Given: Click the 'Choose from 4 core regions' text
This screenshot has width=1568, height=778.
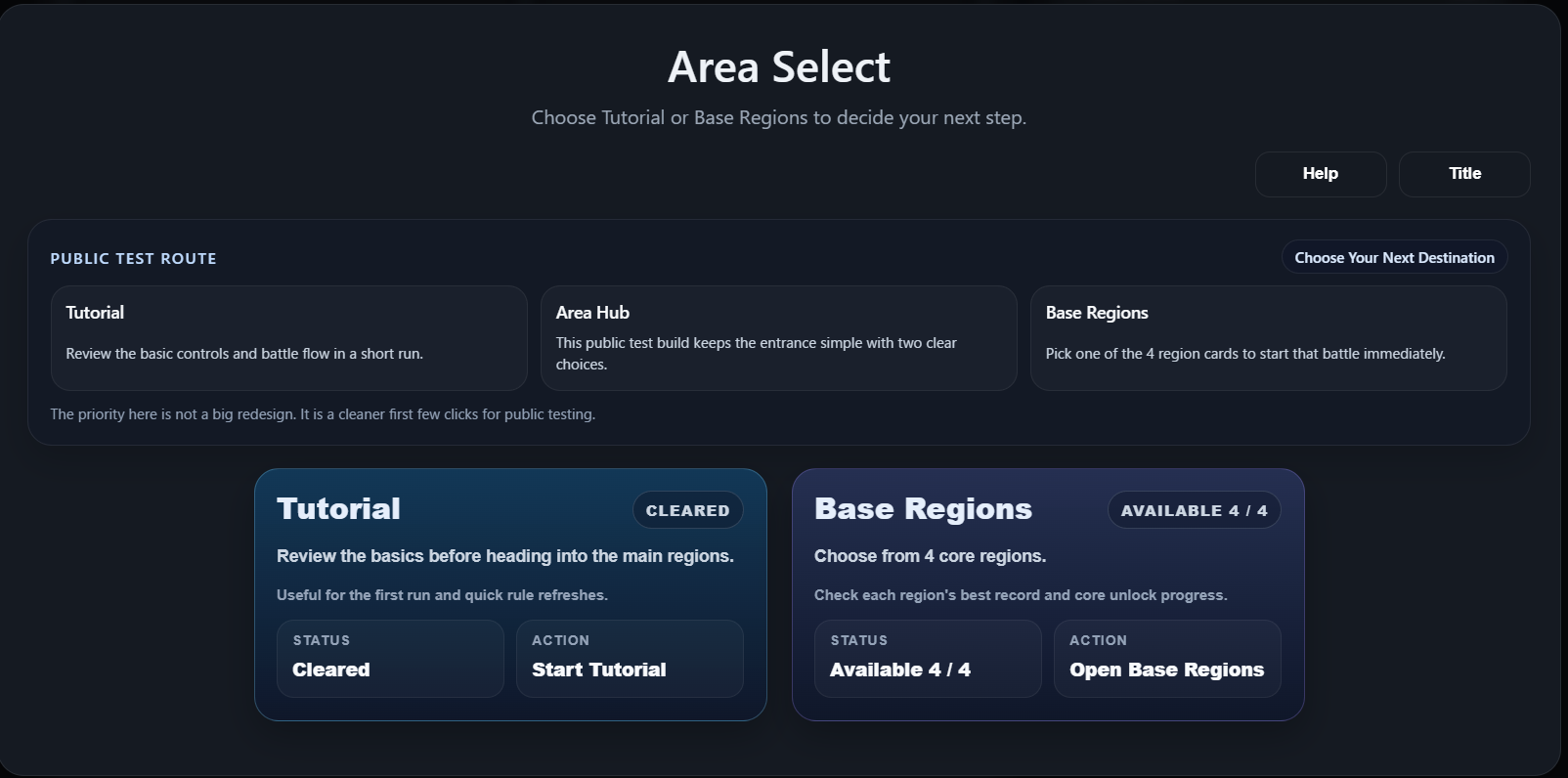Looking at the screenshot, I should (x=930, y=556).
